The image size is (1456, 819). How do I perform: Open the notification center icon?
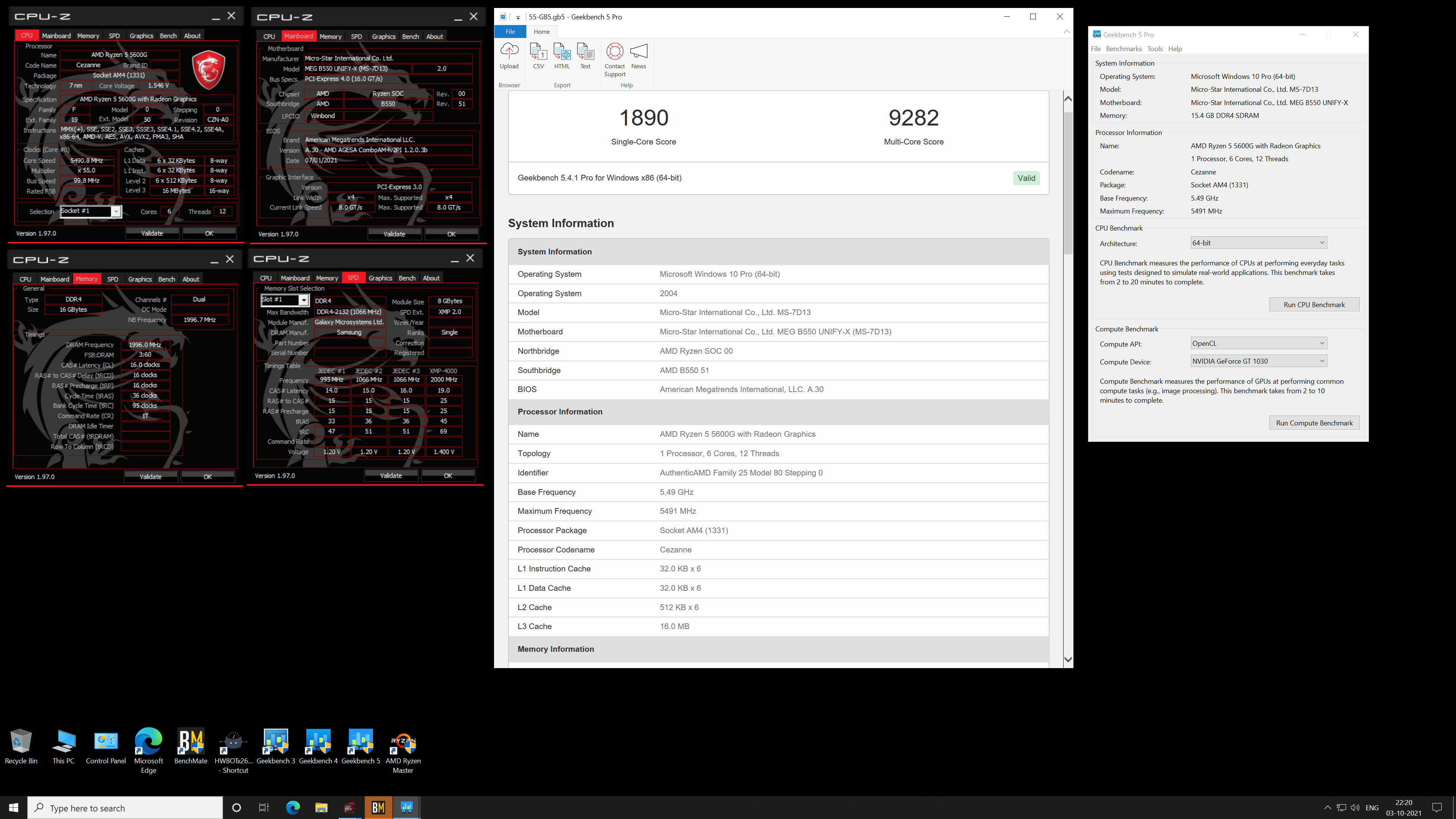point(1437,808)
